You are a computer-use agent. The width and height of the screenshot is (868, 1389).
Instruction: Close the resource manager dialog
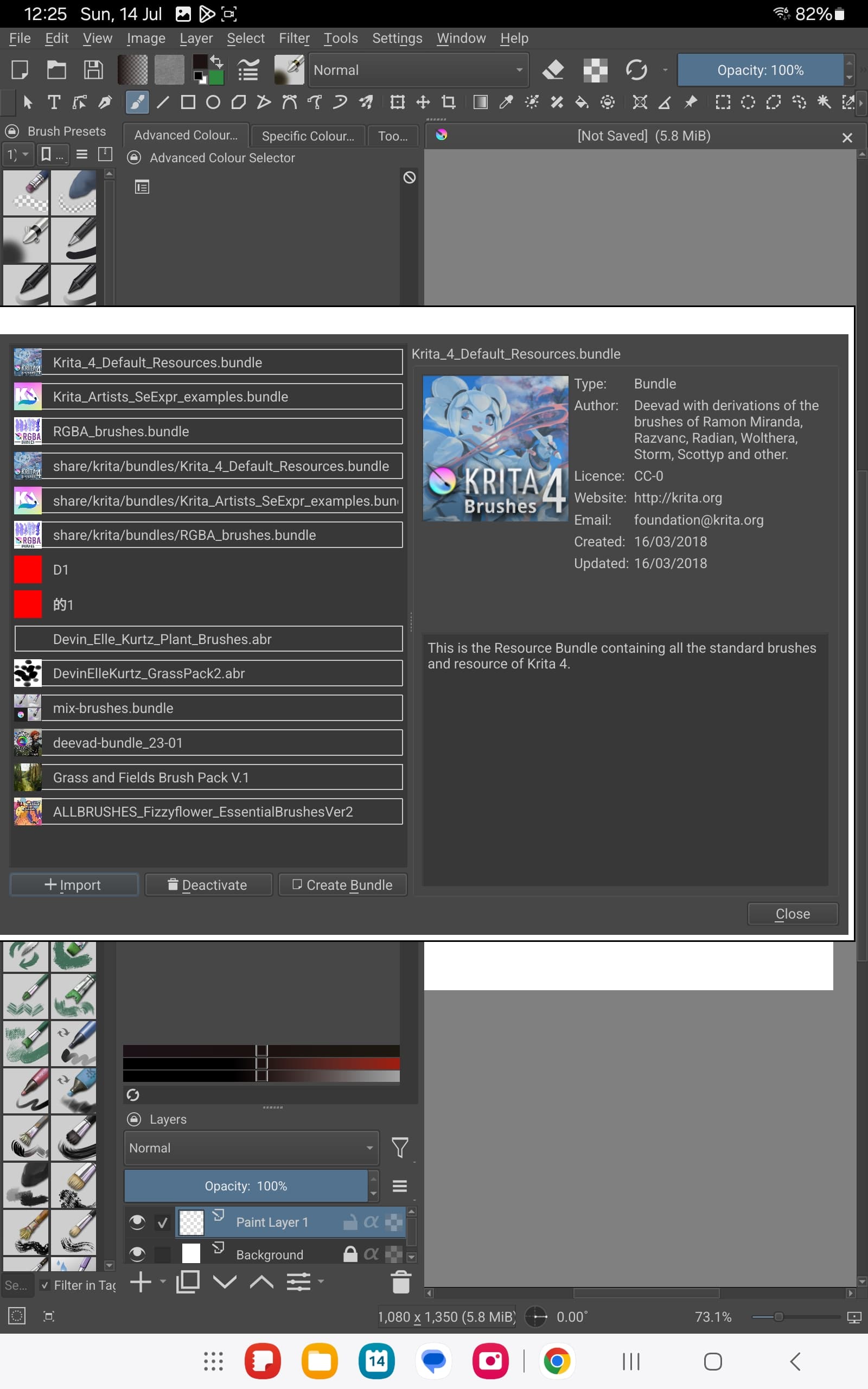pyautogui.click(x=793, y=914)
